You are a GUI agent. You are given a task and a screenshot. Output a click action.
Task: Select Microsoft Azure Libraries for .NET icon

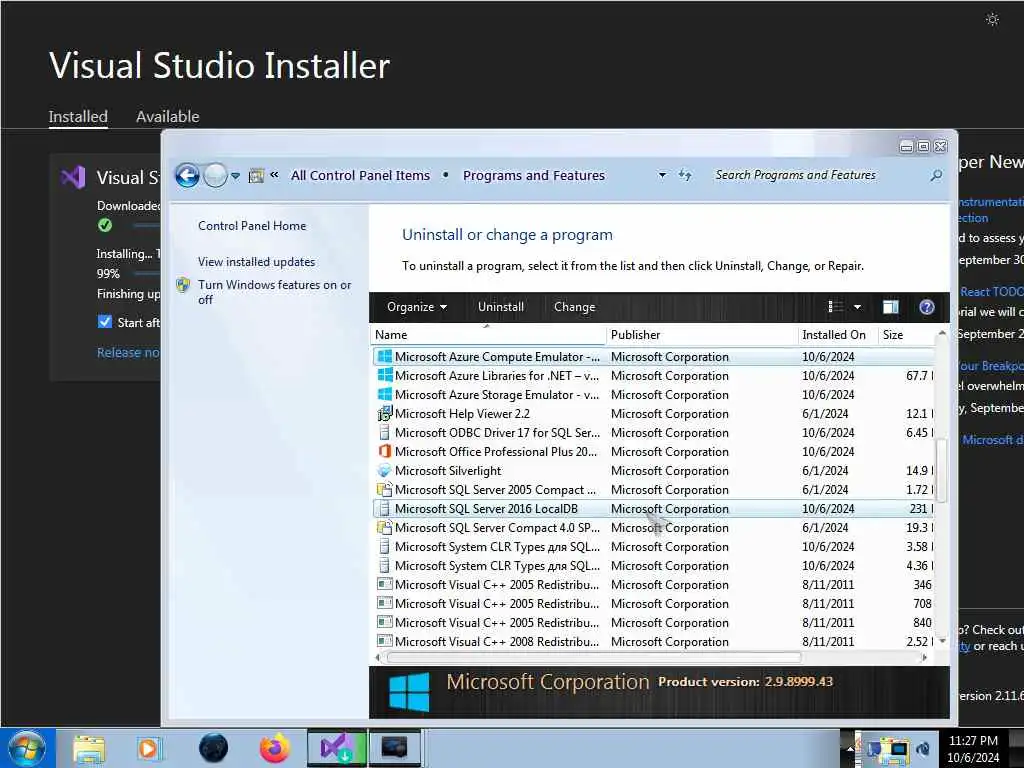(x=385, y=376)
